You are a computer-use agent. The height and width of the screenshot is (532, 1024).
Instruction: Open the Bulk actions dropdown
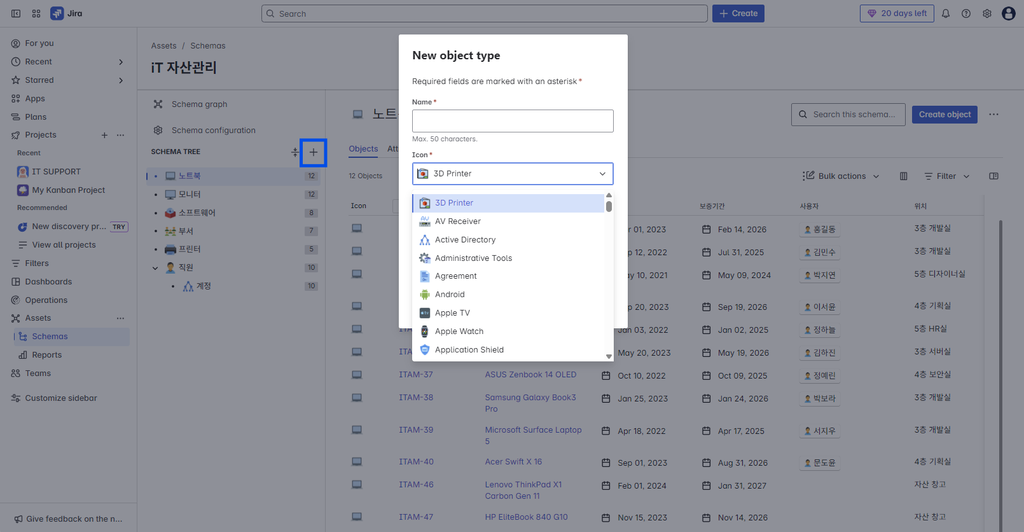(x=841, y=176)
